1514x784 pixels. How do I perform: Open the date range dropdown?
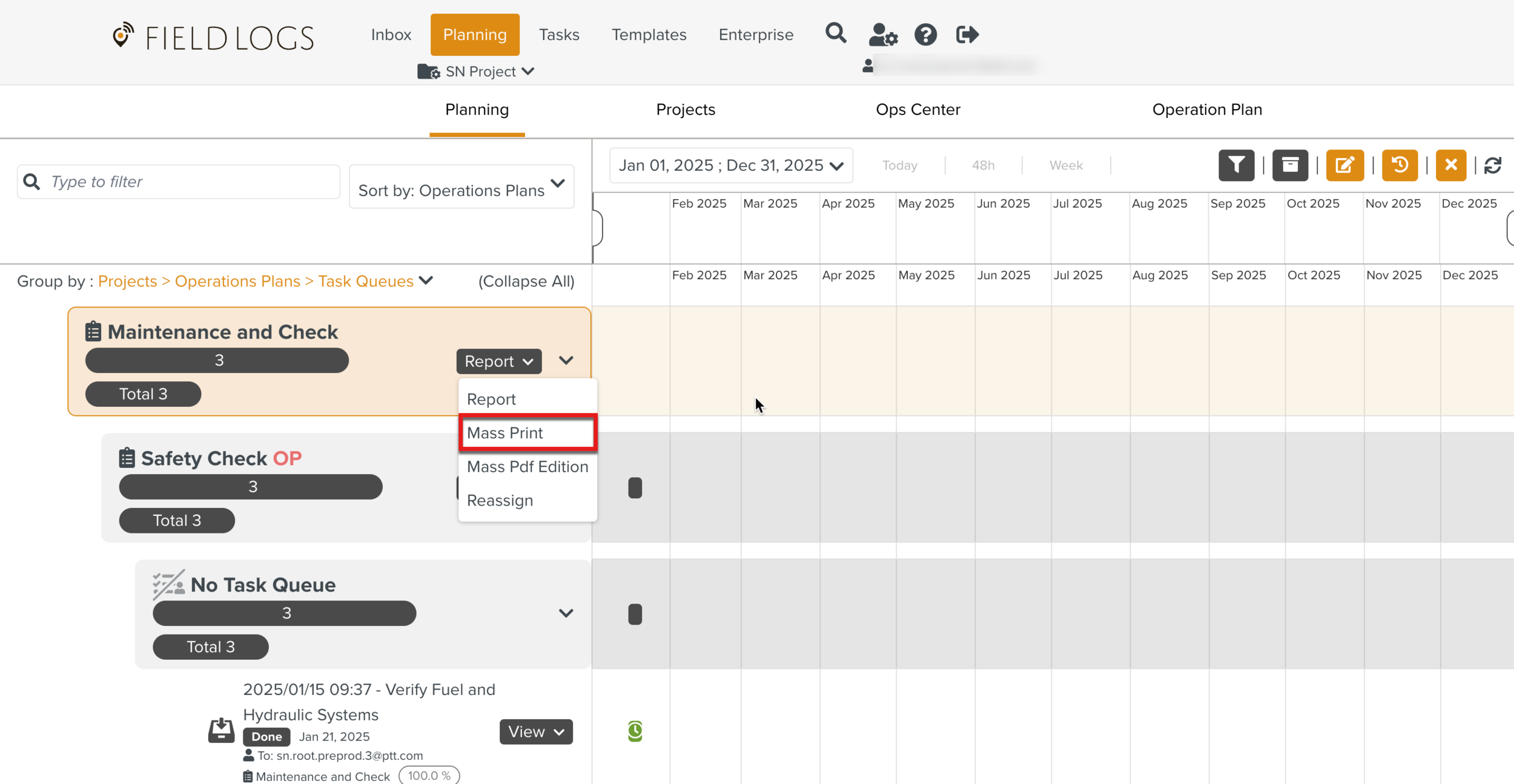pyautogui.click(x=731, y=165)
